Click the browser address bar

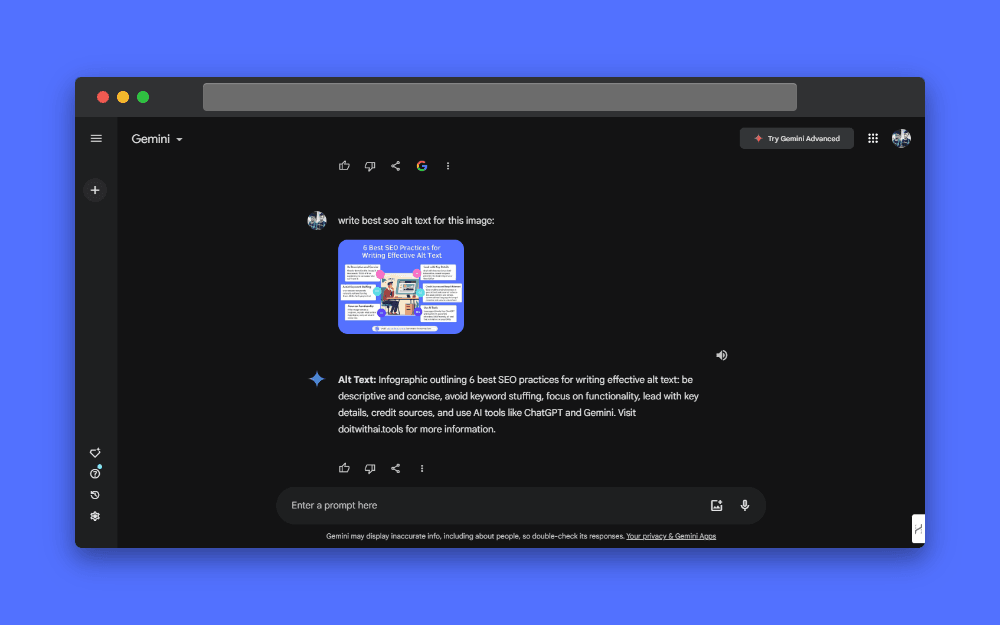tap(499, 97)
